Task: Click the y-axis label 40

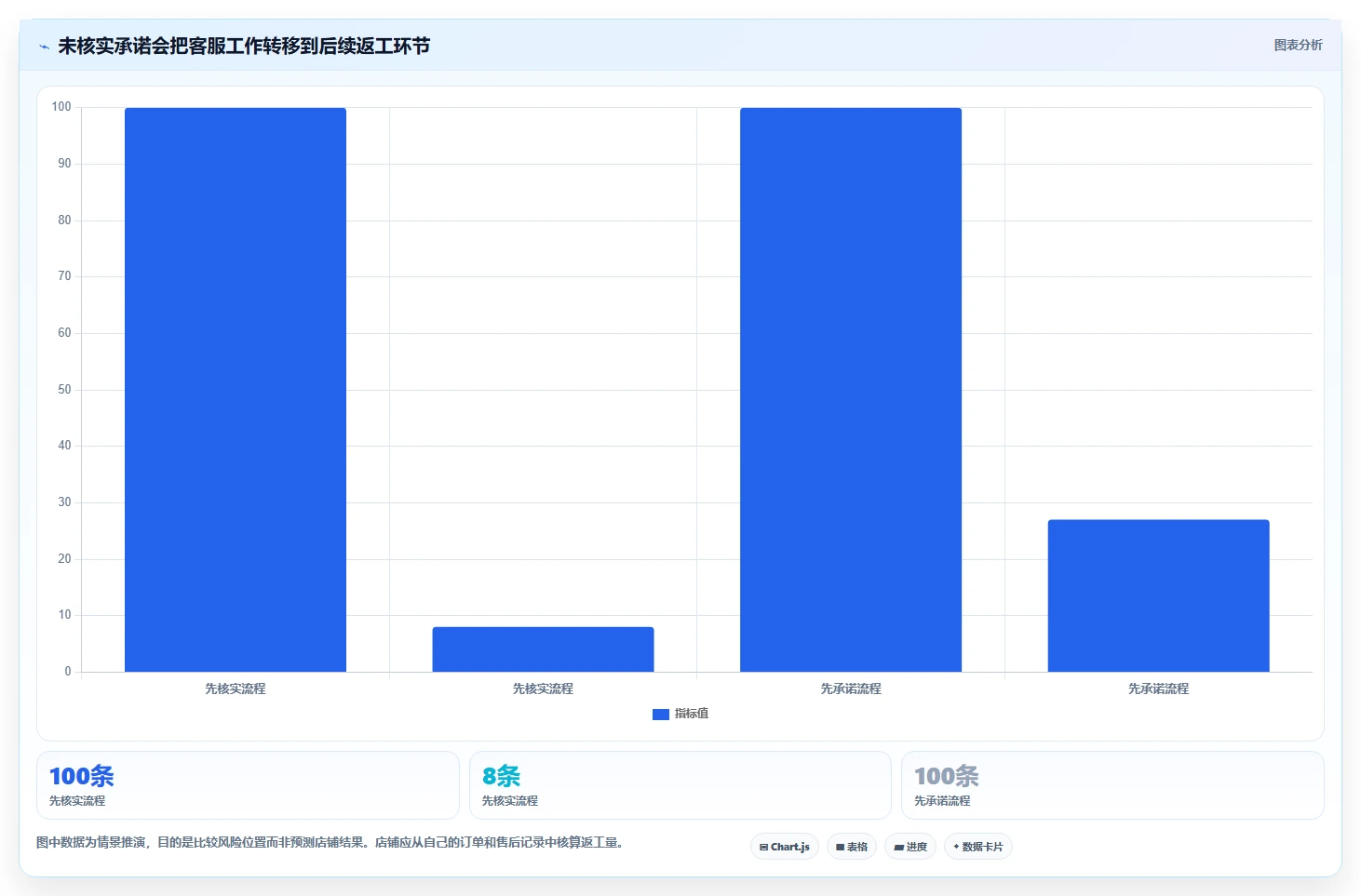Action: click(x=64, y=446)
